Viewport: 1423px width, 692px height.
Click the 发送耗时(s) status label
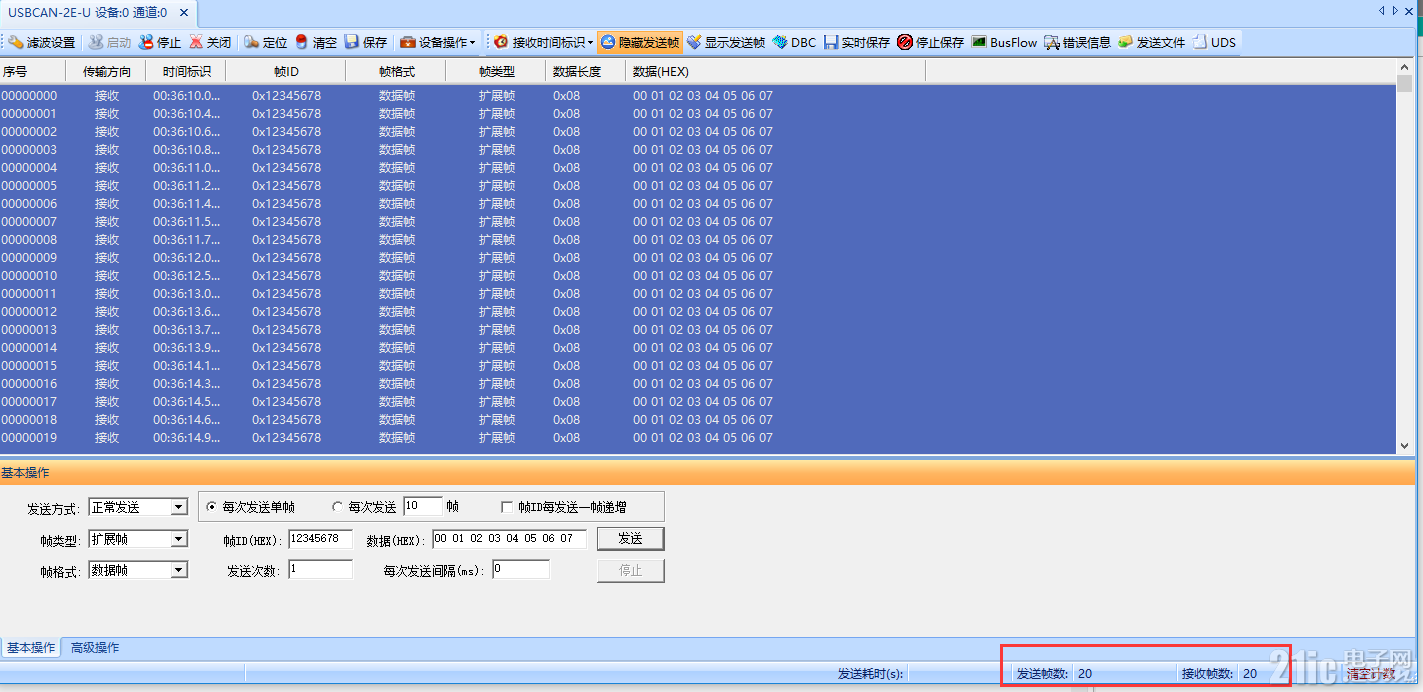(870, 673)
